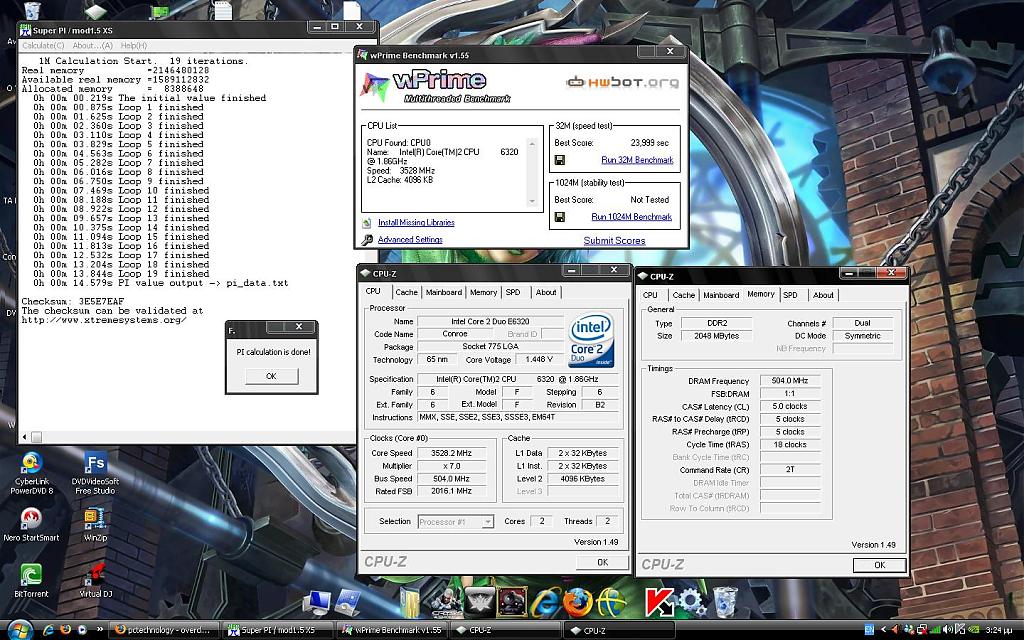Screen dimensions: 1024x640
Task: Click OK in the PI calculation is done dialog
Action: [x=272, y=376]
